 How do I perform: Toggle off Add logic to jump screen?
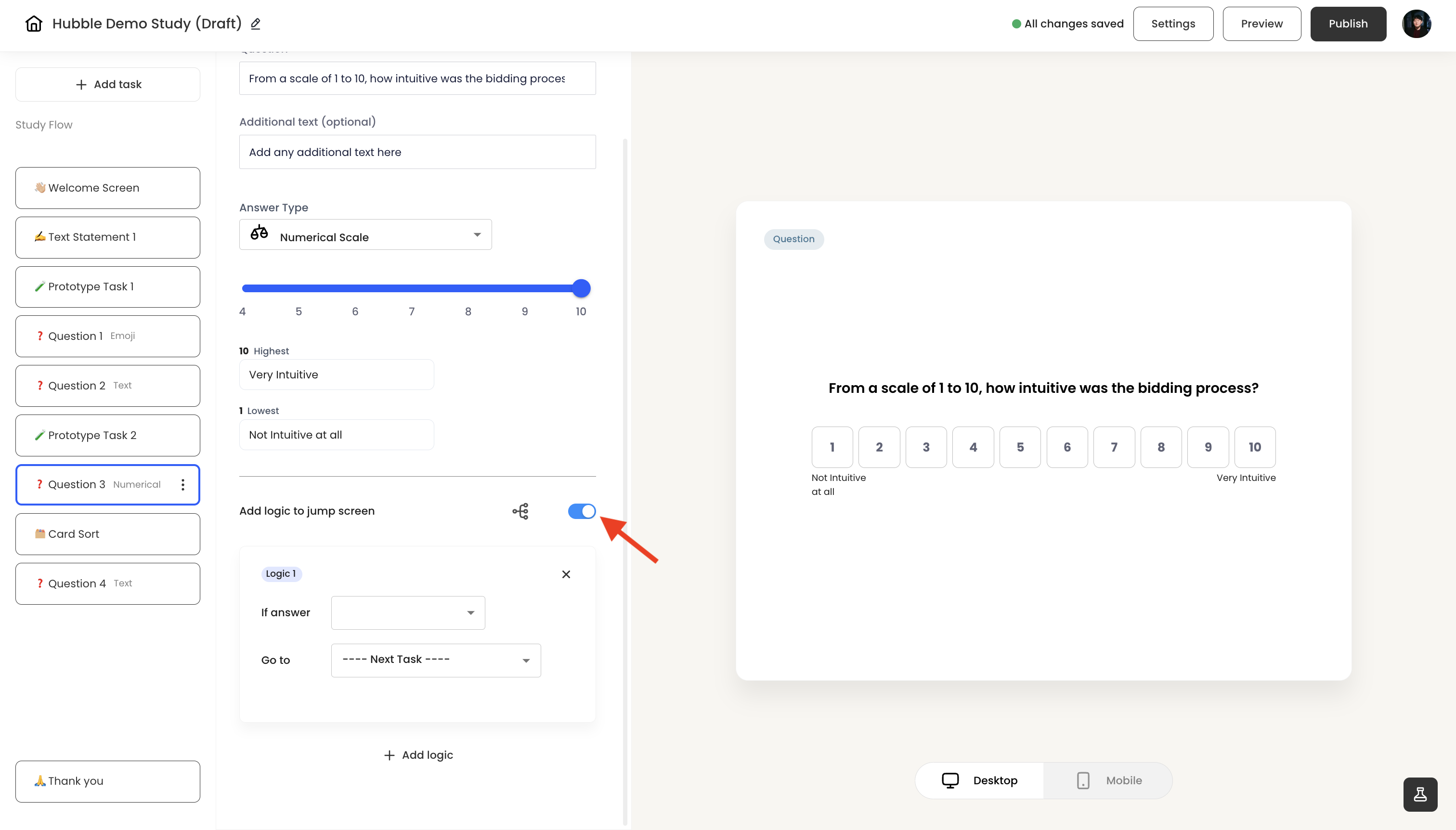582,511
